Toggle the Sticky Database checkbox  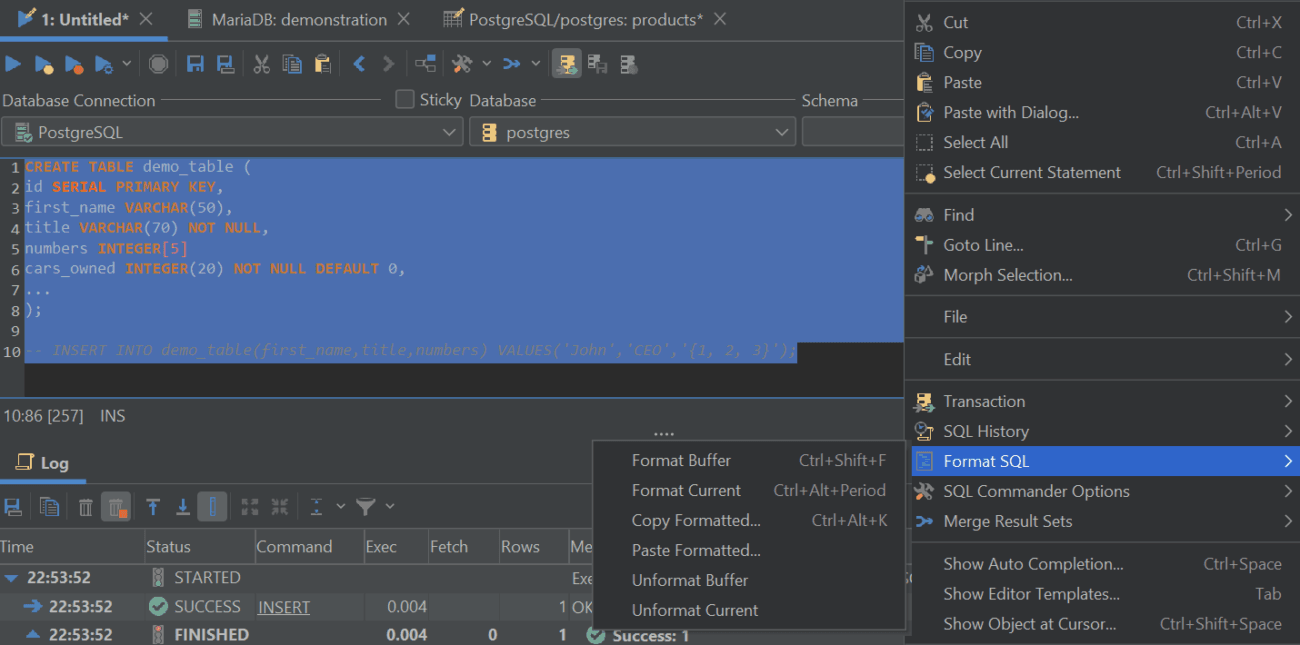click(x=404, y=99)
